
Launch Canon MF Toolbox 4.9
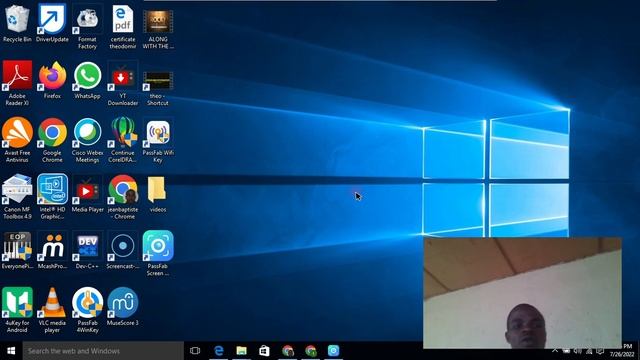point(17,197)
